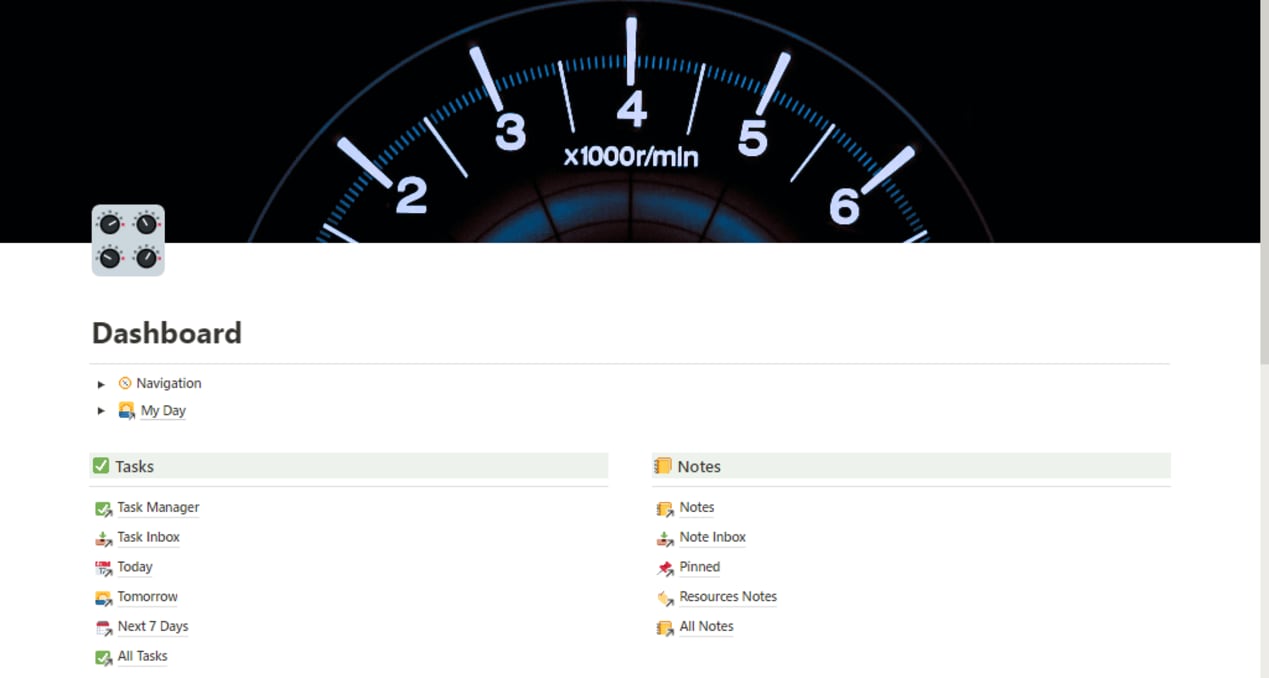Click the control knobs page icon
This screenshot has height=678, width=1269.
tap(128, 240)
